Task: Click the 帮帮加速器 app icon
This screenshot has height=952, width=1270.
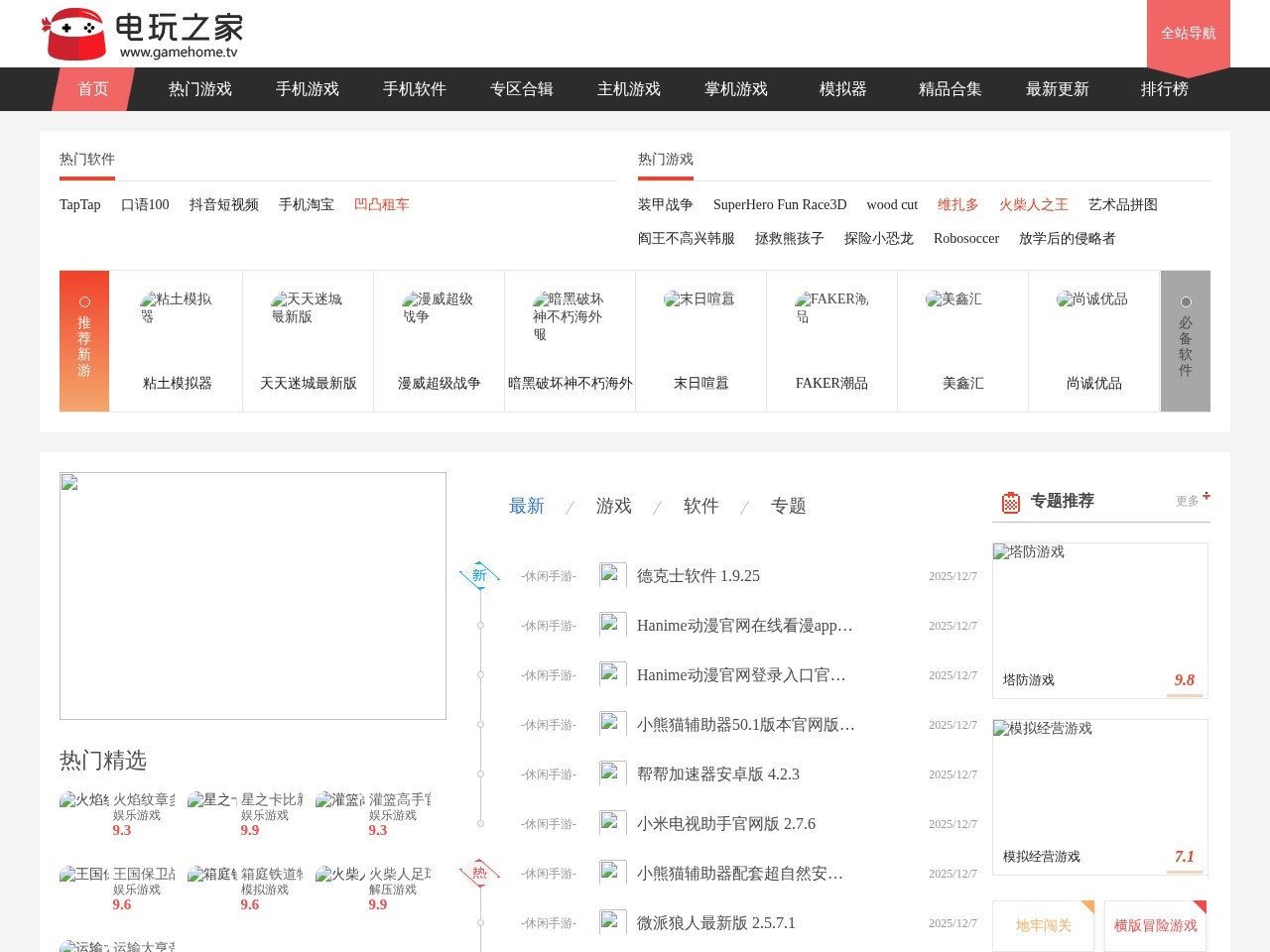Action: 612,773
